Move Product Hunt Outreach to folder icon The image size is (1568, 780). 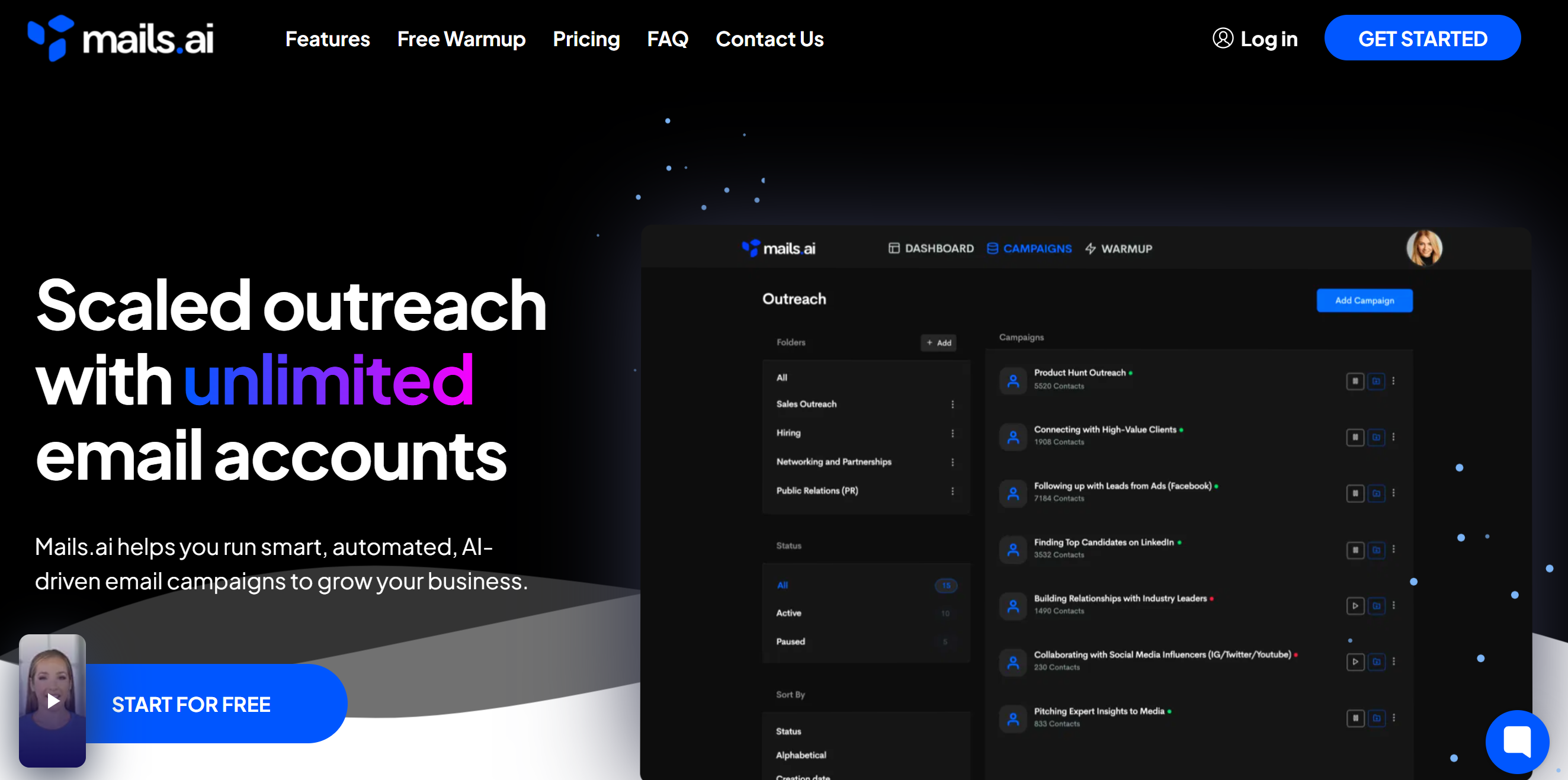[x=1376, y=381]
